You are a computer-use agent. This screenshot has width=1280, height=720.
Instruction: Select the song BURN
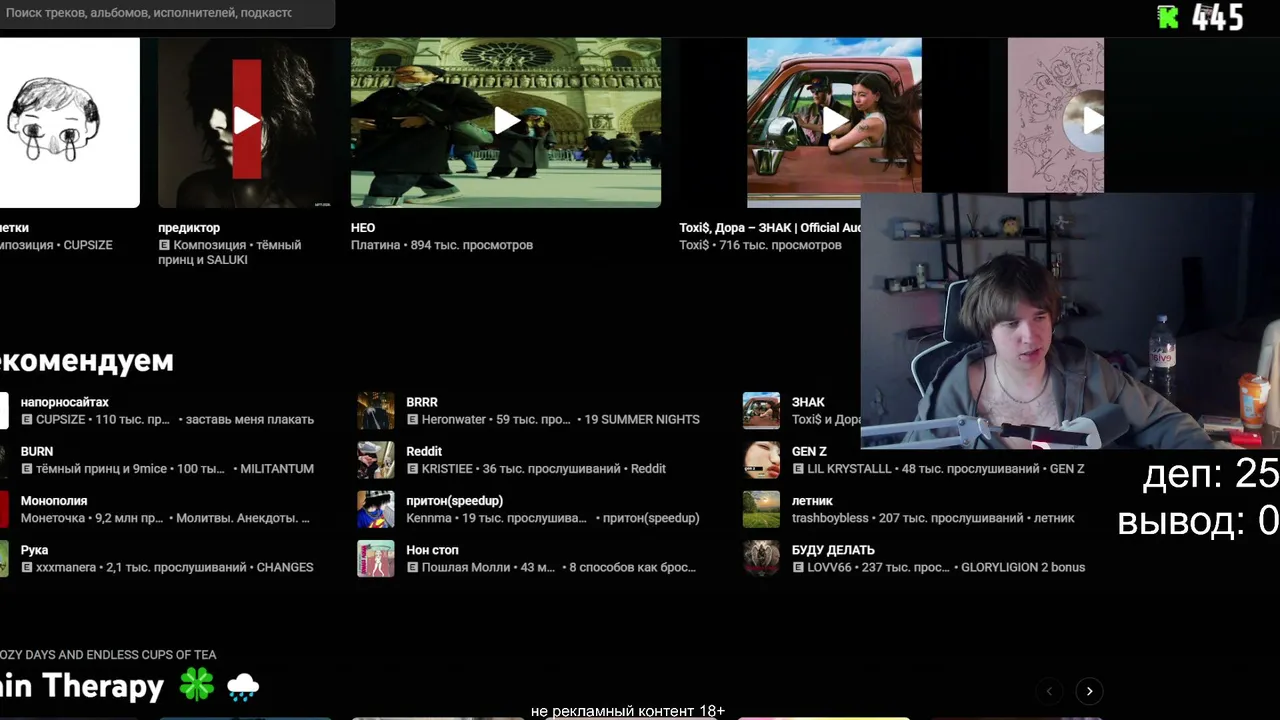coord(37,451)
